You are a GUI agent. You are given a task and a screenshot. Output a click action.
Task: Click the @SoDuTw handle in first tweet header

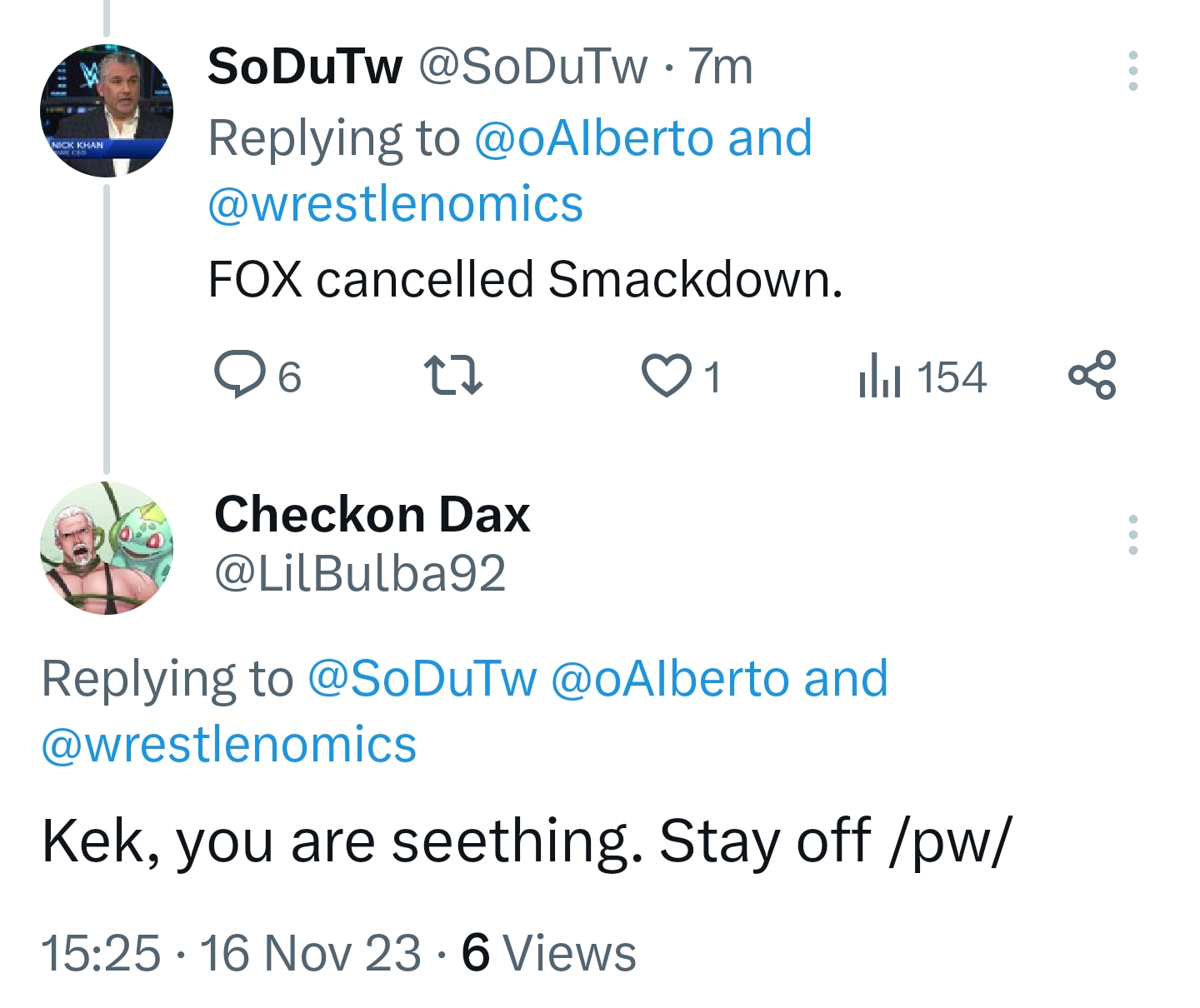[532, 67]
